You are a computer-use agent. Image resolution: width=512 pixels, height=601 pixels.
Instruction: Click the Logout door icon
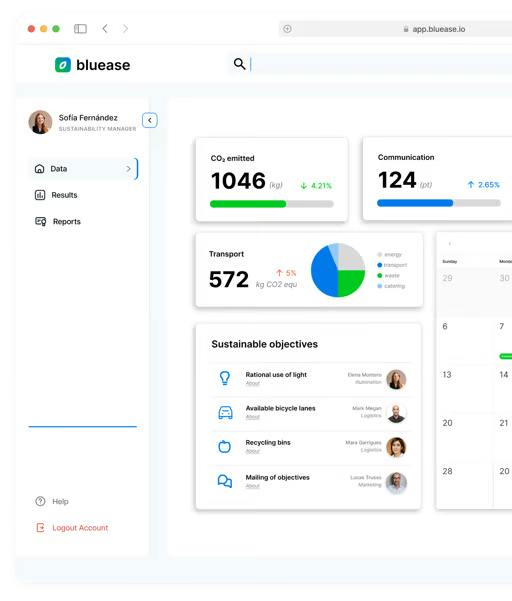[40, 528]
